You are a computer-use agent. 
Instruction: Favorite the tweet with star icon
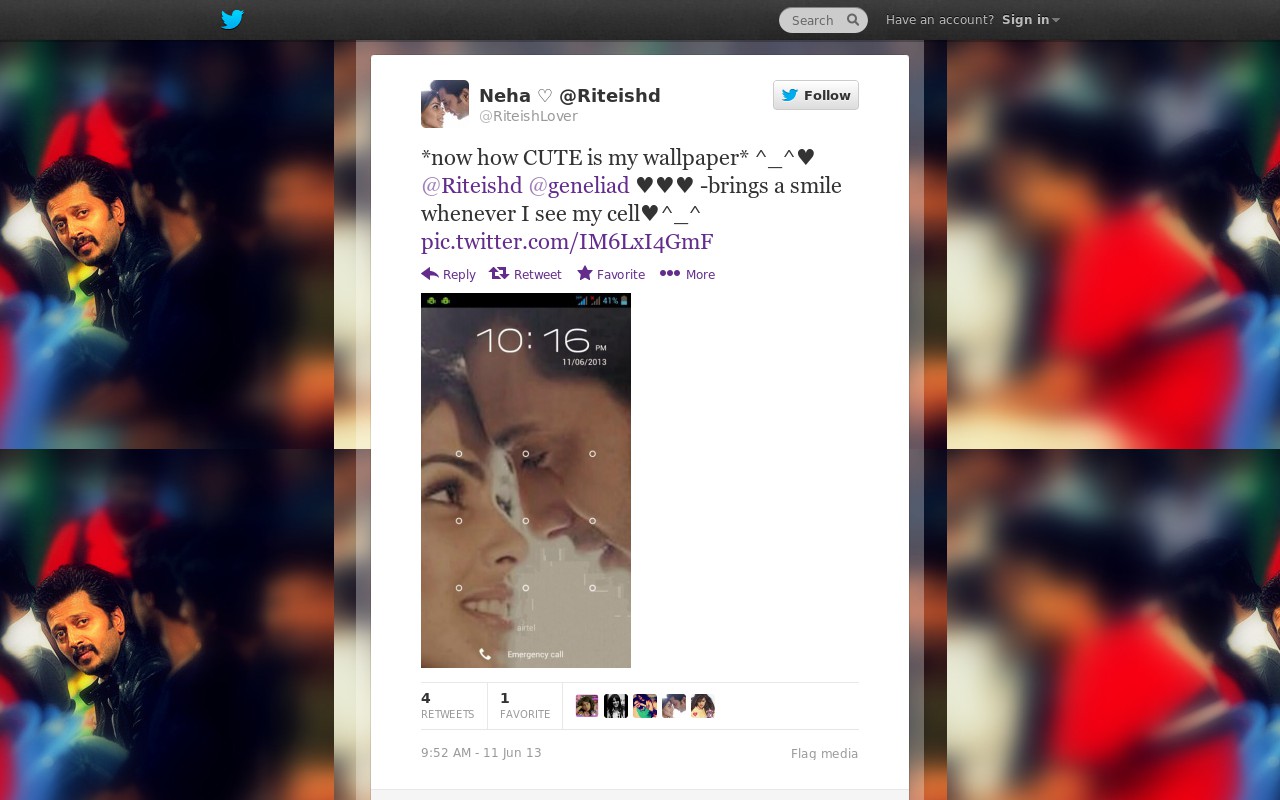pyautogui.click(x=611, y=274)
